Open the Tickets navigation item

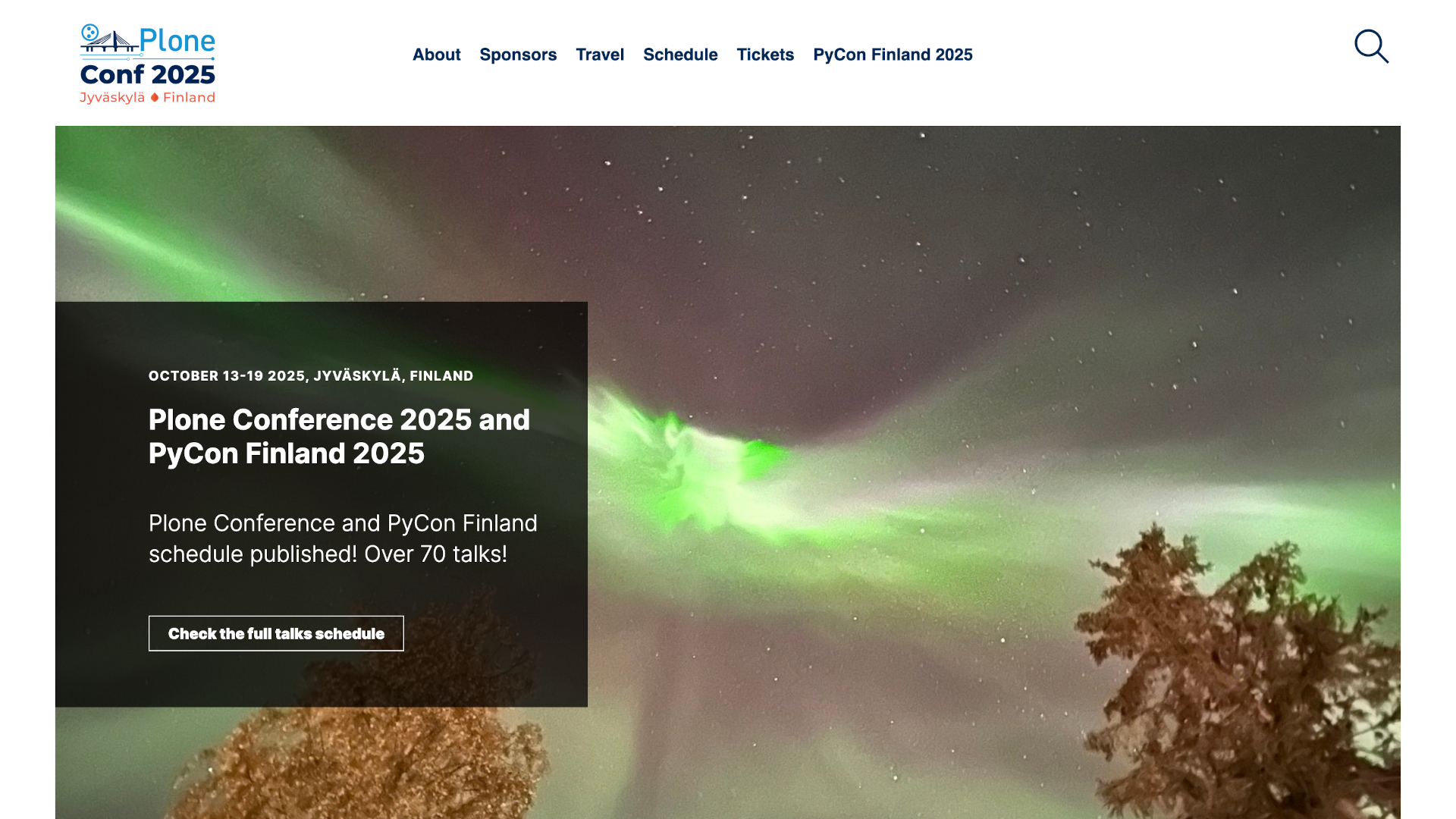[765, 55]
